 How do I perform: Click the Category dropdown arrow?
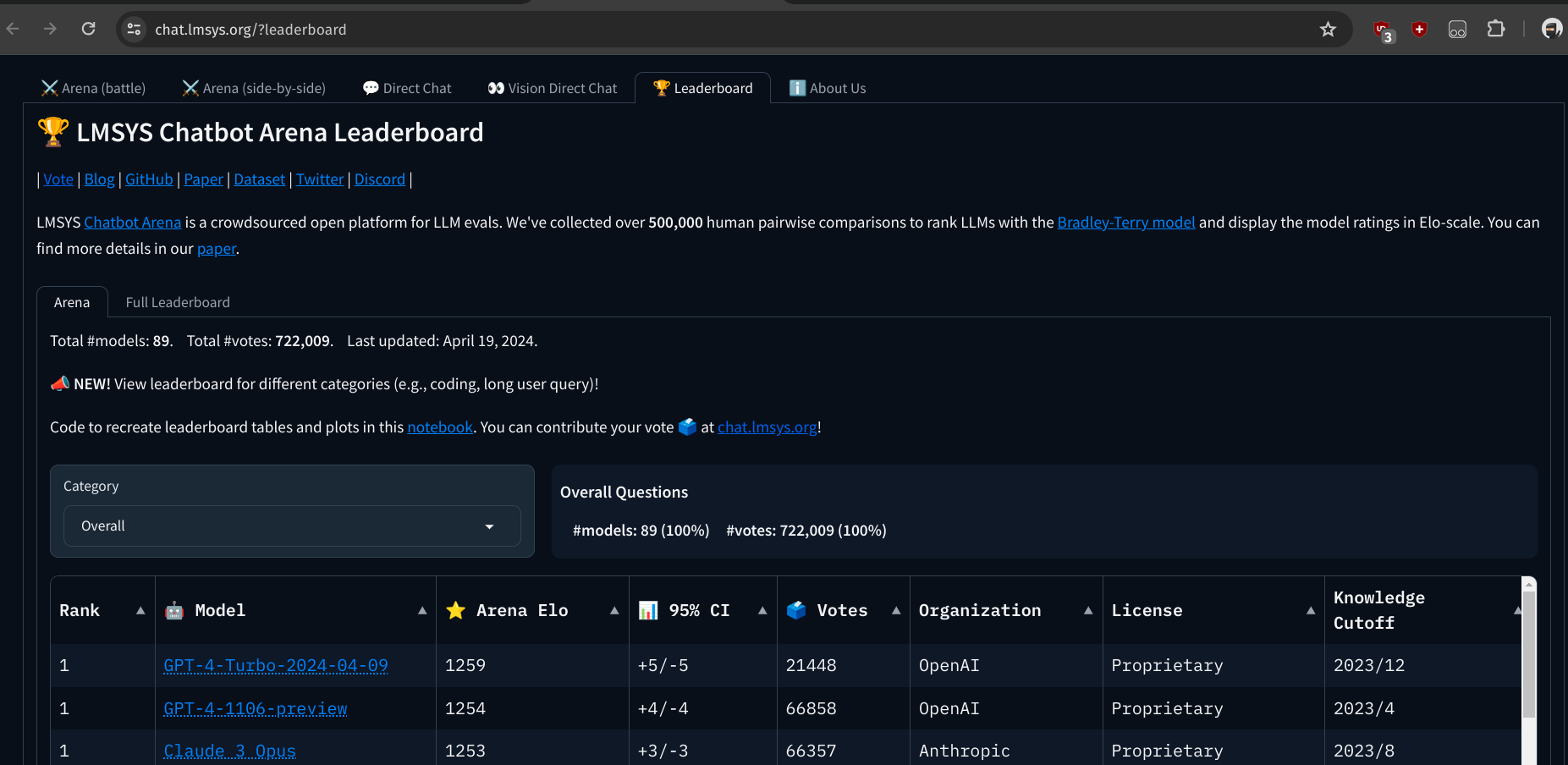click(x=489, y=526)
